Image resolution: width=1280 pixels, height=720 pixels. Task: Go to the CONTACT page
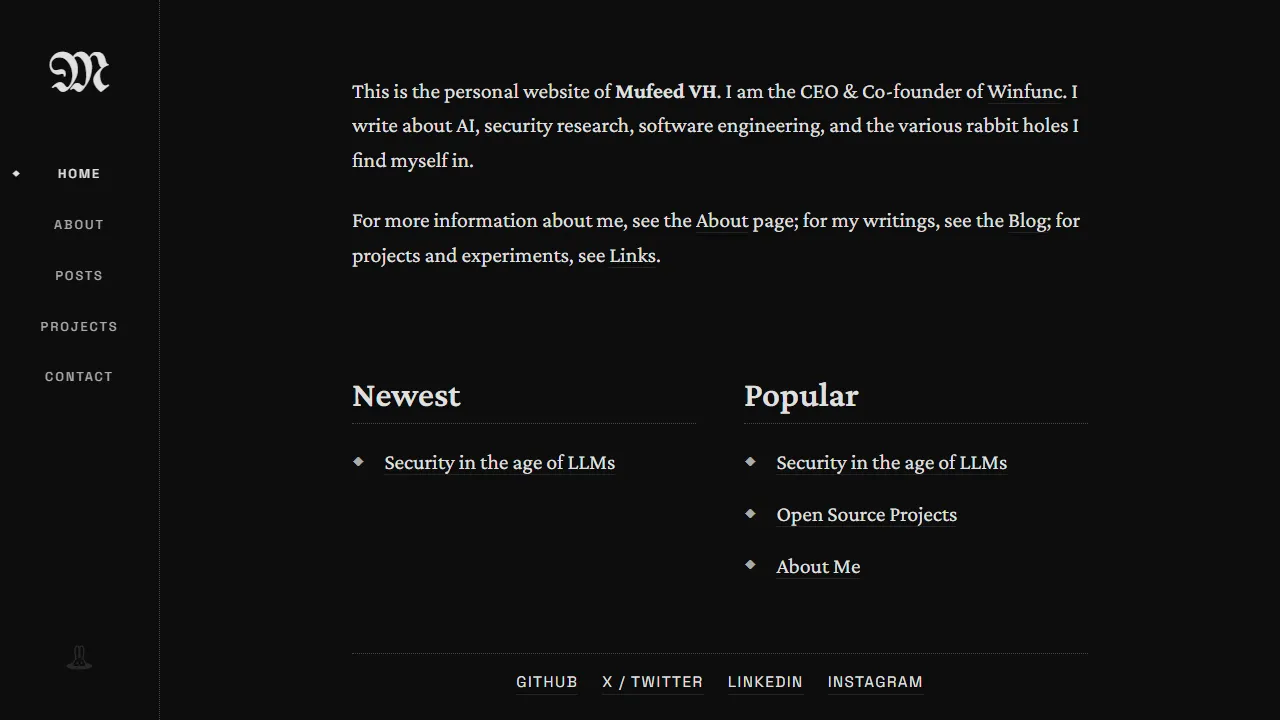[x=79, y=376]
